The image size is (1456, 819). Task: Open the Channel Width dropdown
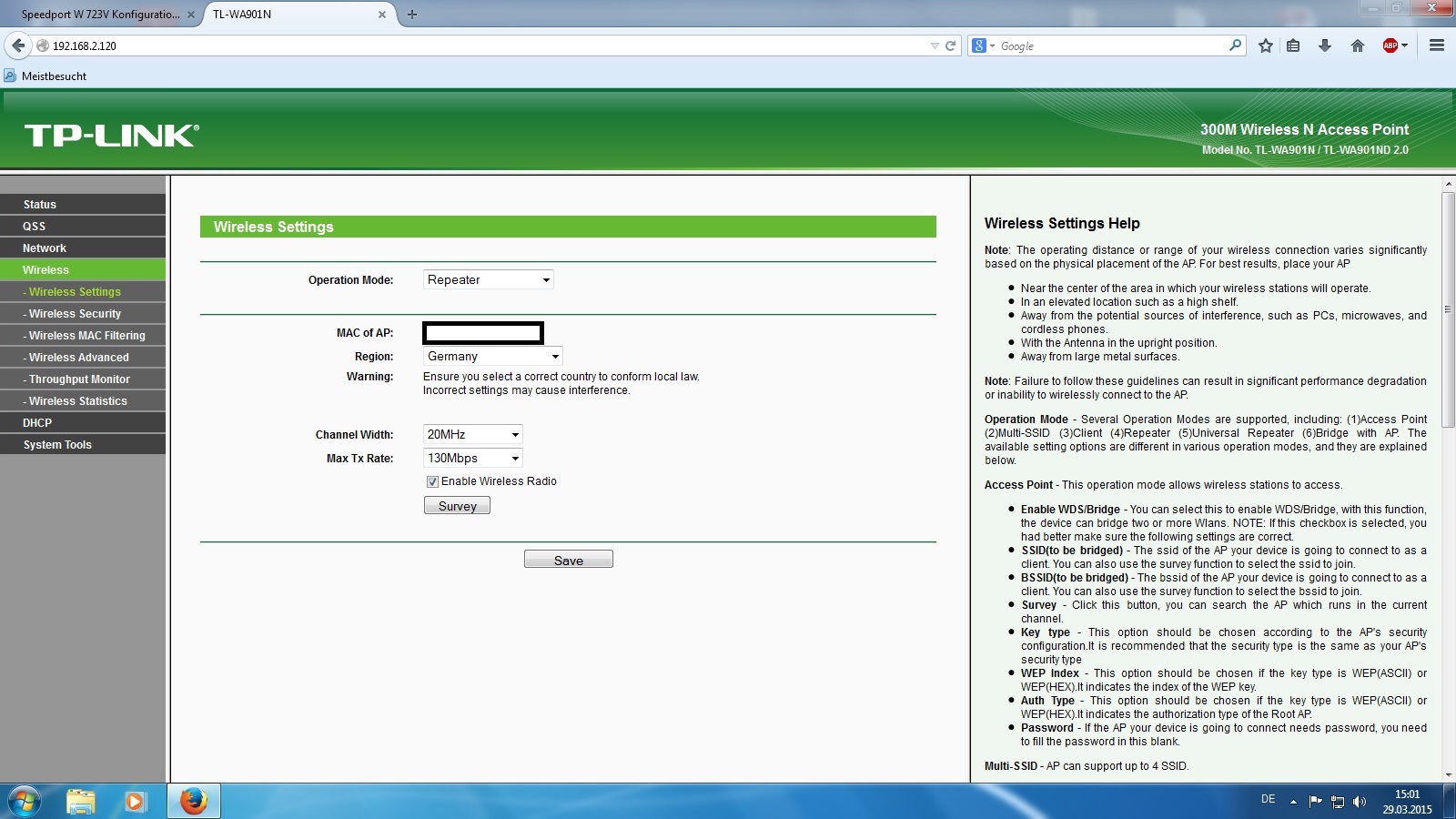coord(473,434)
